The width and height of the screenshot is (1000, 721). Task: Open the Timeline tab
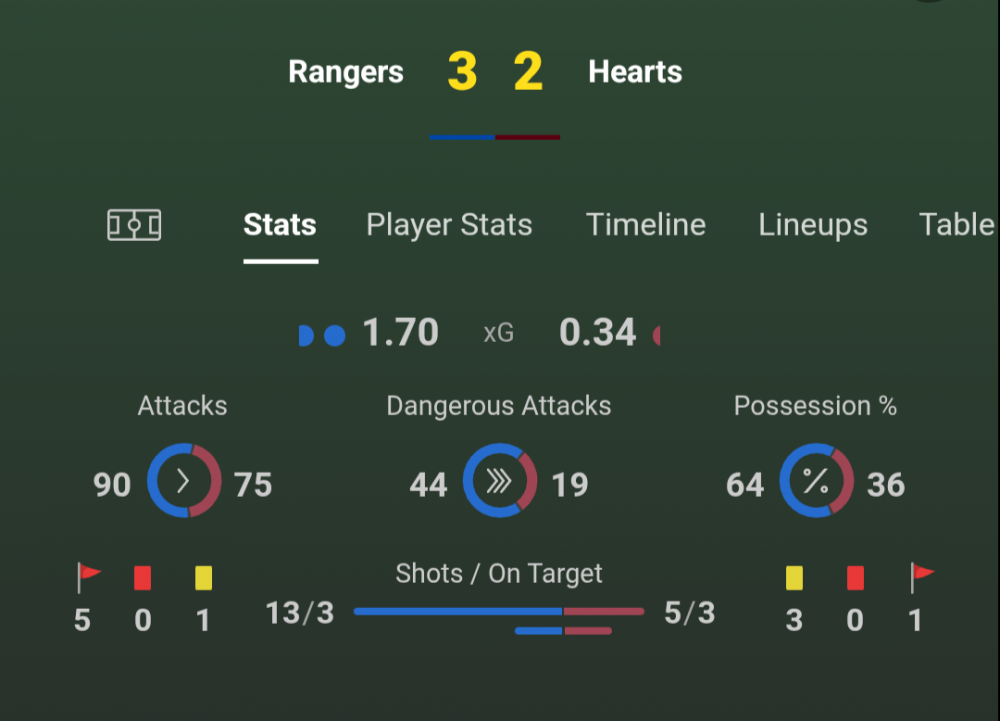[x=646, y=225]
